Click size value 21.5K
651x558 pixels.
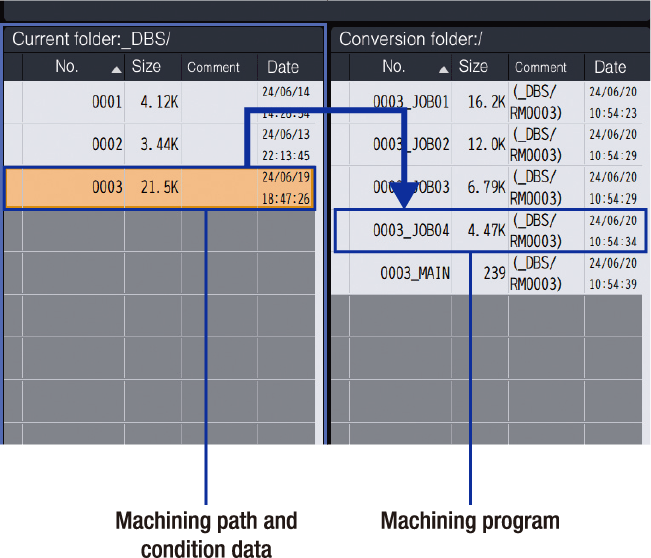pyautogui.click(x=159, y=188)
